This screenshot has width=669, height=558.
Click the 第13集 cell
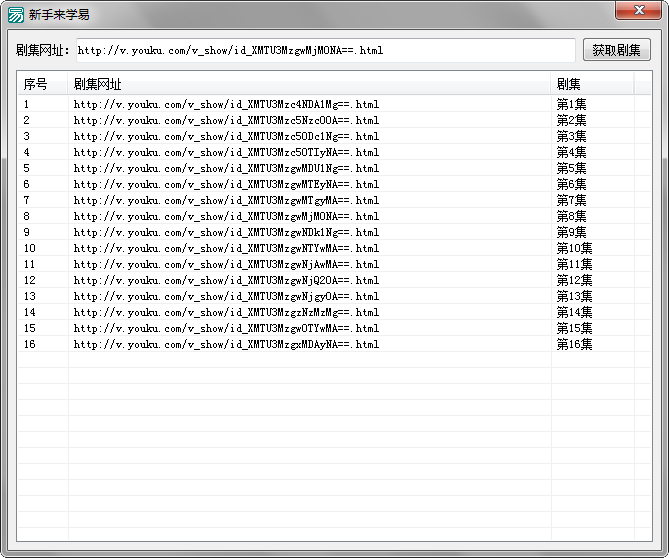coord(574,296)
